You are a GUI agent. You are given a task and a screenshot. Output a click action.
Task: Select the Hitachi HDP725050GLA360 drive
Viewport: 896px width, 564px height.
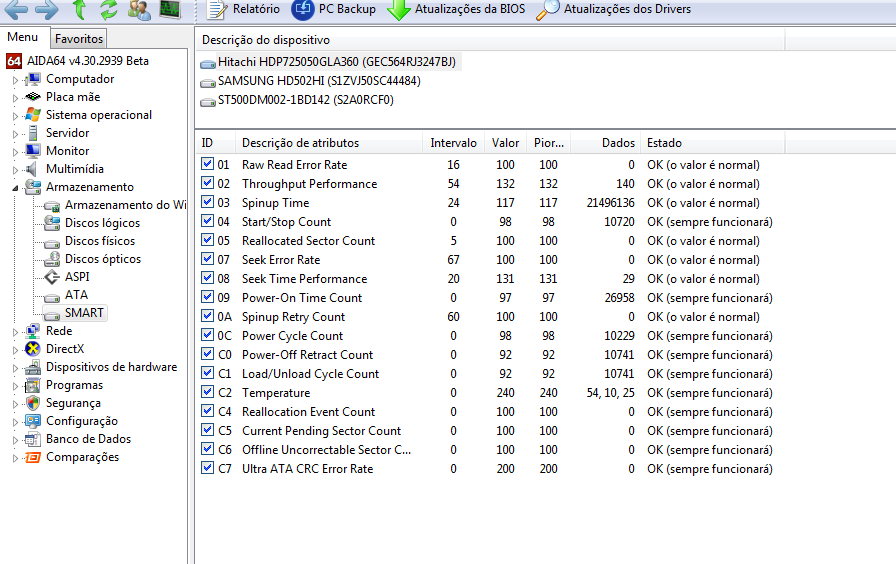(330, 62)
